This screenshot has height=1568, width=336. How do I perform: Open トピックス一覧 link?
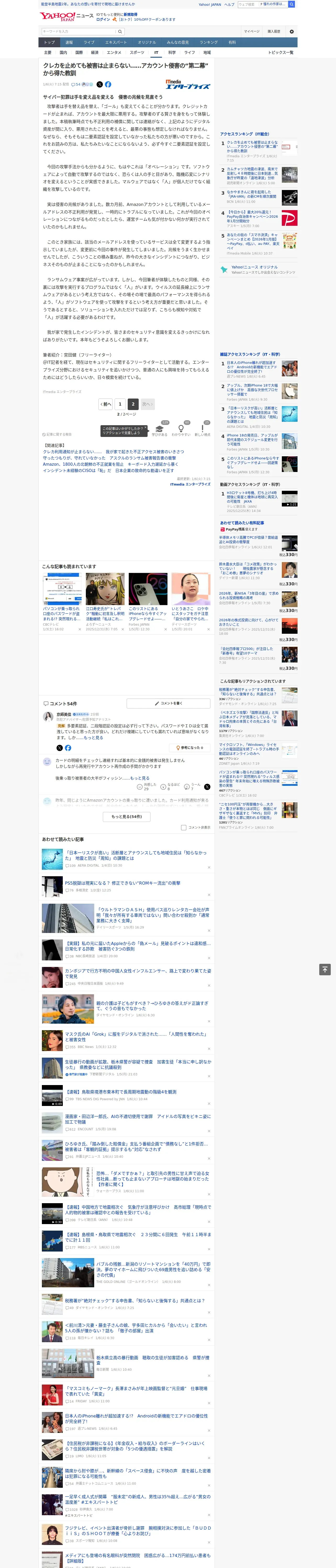[281, 52]
